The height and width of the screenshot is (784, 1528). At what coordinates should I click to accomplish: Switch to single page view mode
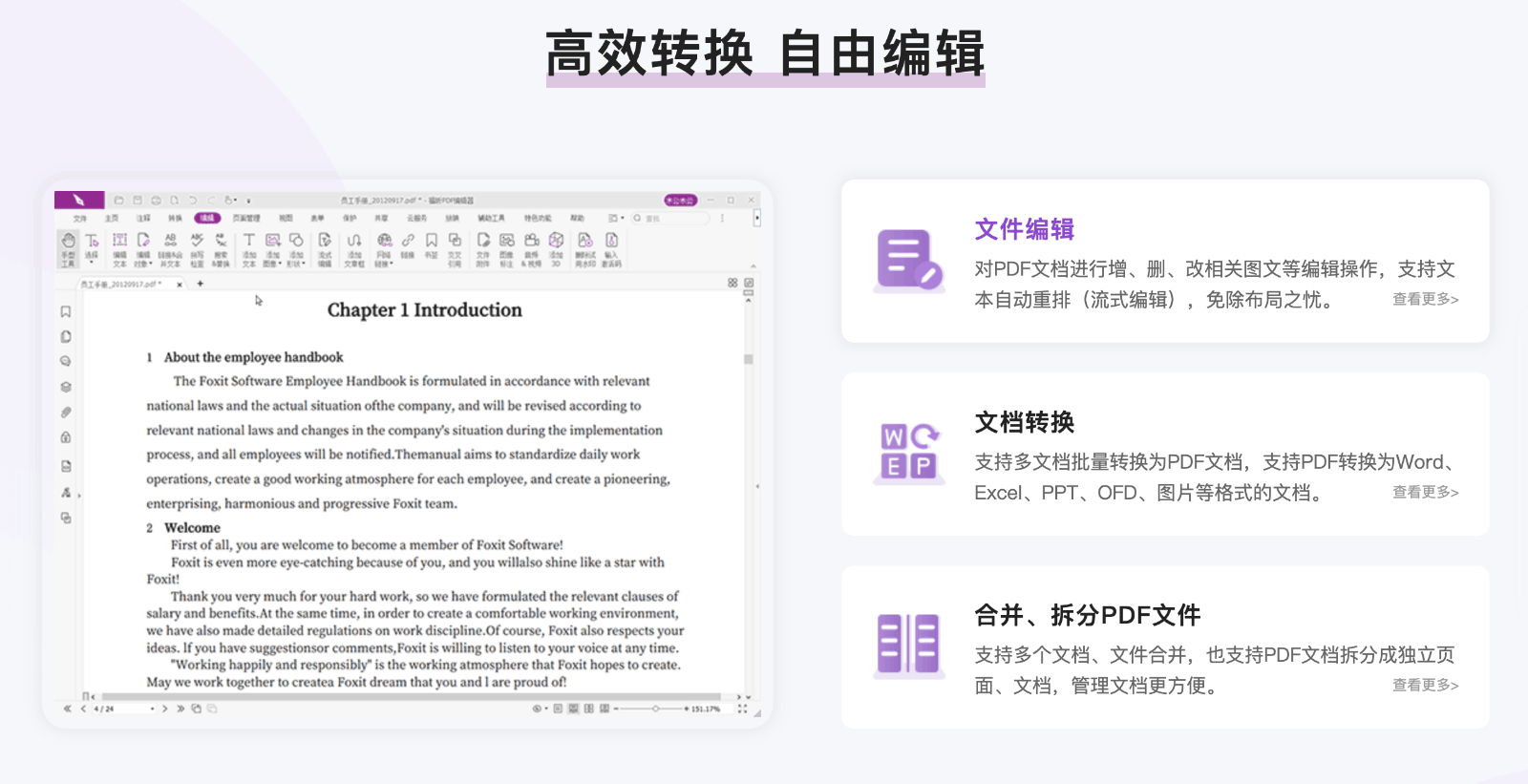coord(558,709)
